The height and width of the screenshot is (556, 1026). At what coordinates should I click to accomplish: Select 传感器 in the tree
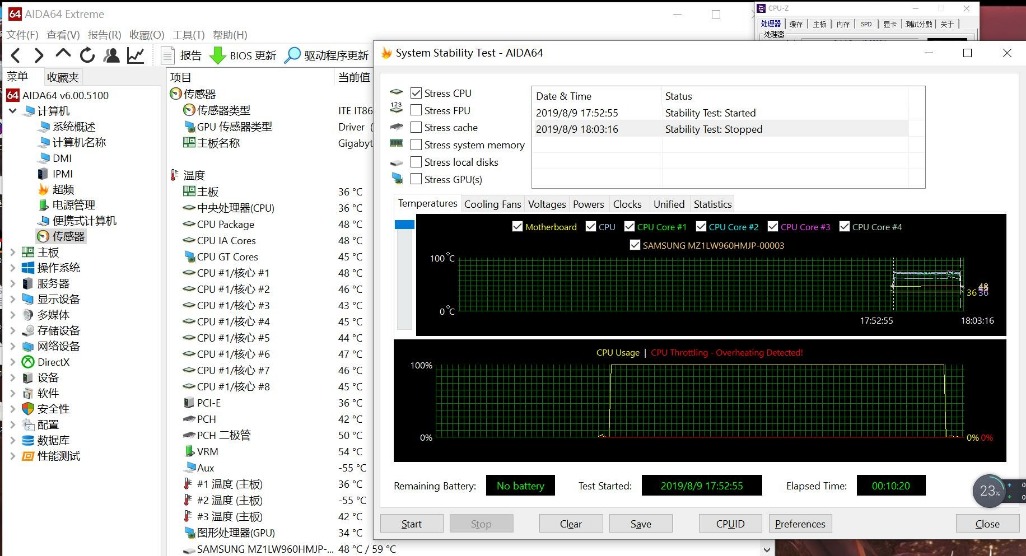point(69,236)
